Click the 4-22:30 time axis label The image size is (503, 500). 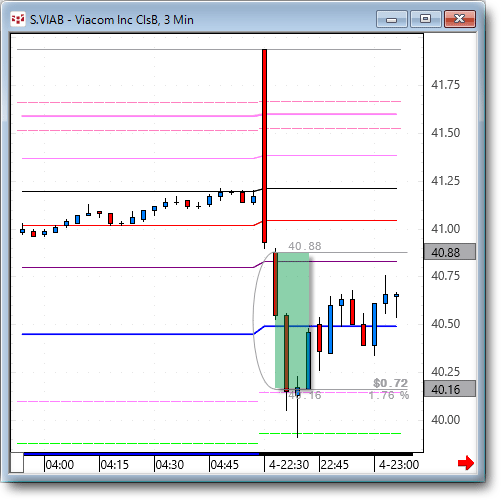click(289, 465)
